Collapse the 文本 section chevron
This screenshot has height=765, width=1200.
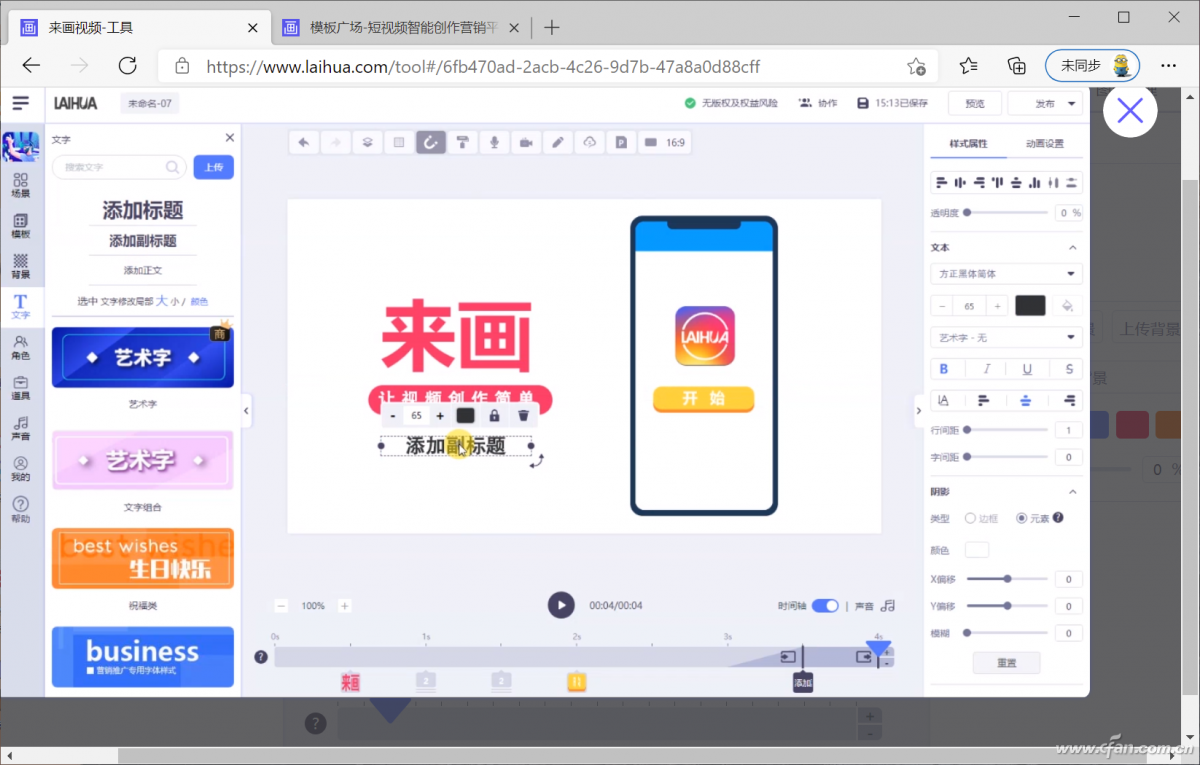point(1073,247)
